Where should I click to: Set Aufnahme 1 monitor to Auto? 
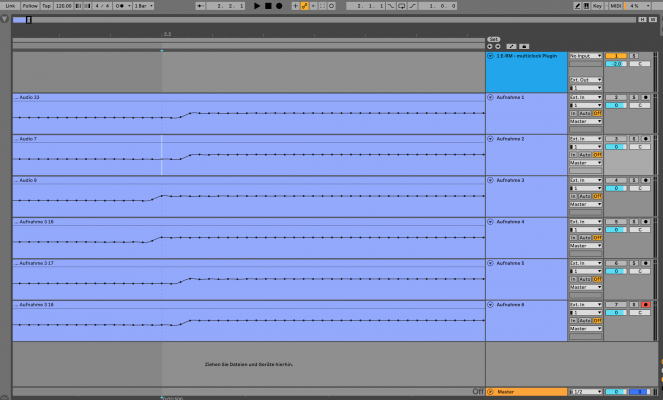coord(585,113)
